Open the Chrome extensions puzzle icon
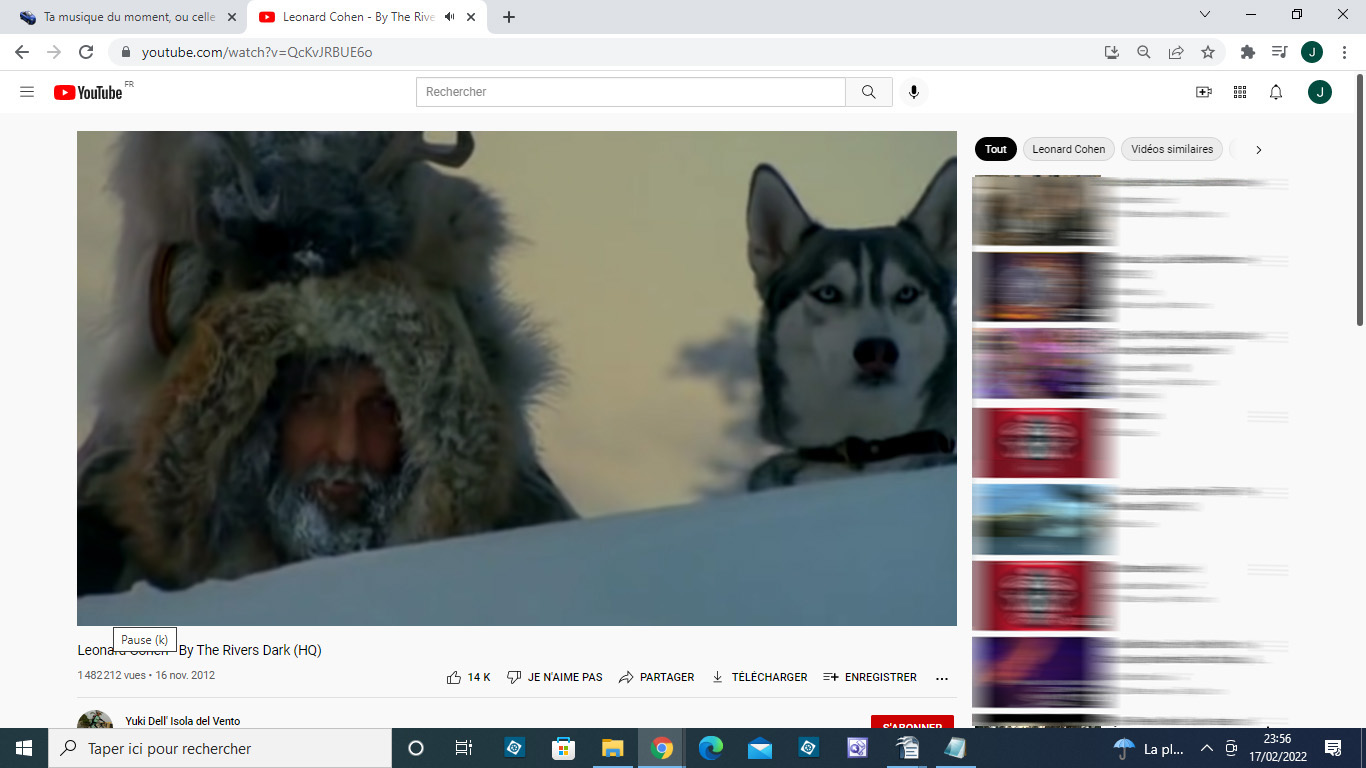The width and height of the screenshot is (1366, 768). coord(1247,52)
